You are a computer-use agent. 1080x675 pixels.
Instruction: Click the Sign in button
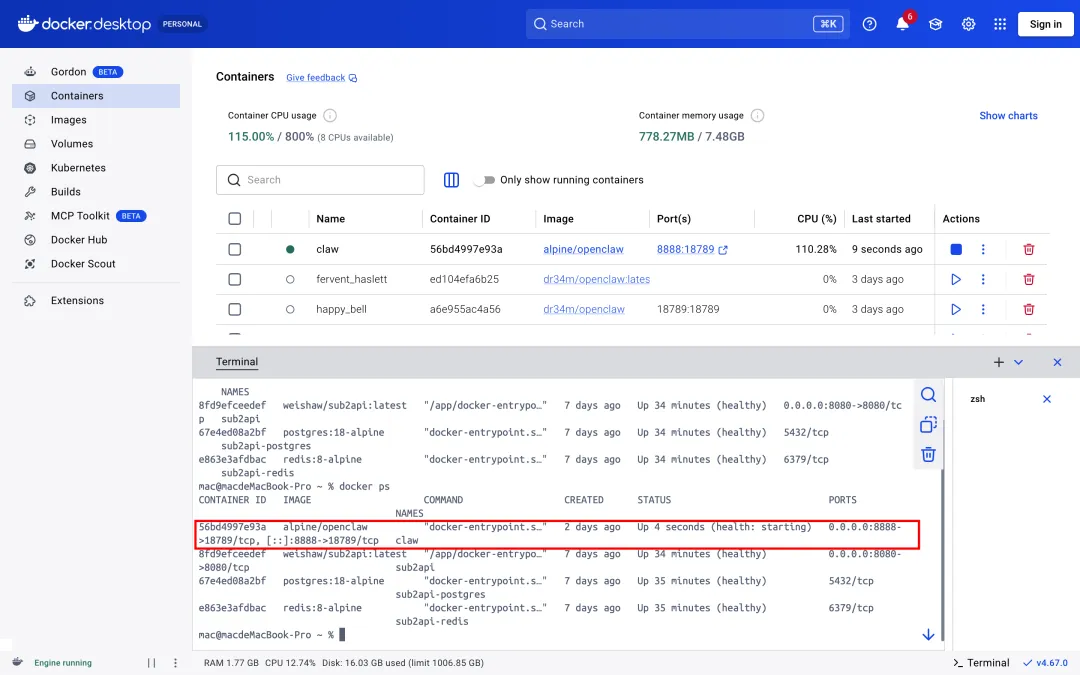[1046, 24]
